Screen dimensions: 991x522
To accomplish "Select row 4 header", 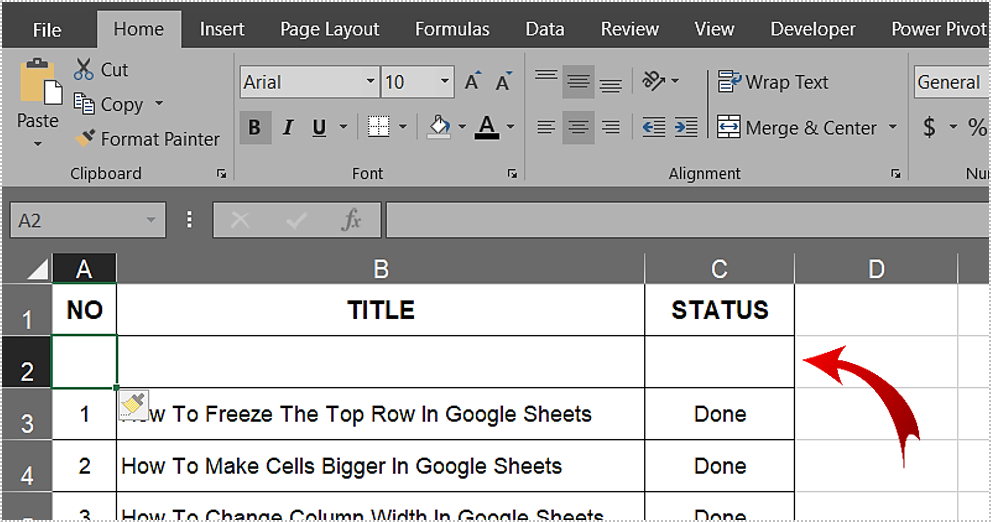I will click(x=27, y=466).
